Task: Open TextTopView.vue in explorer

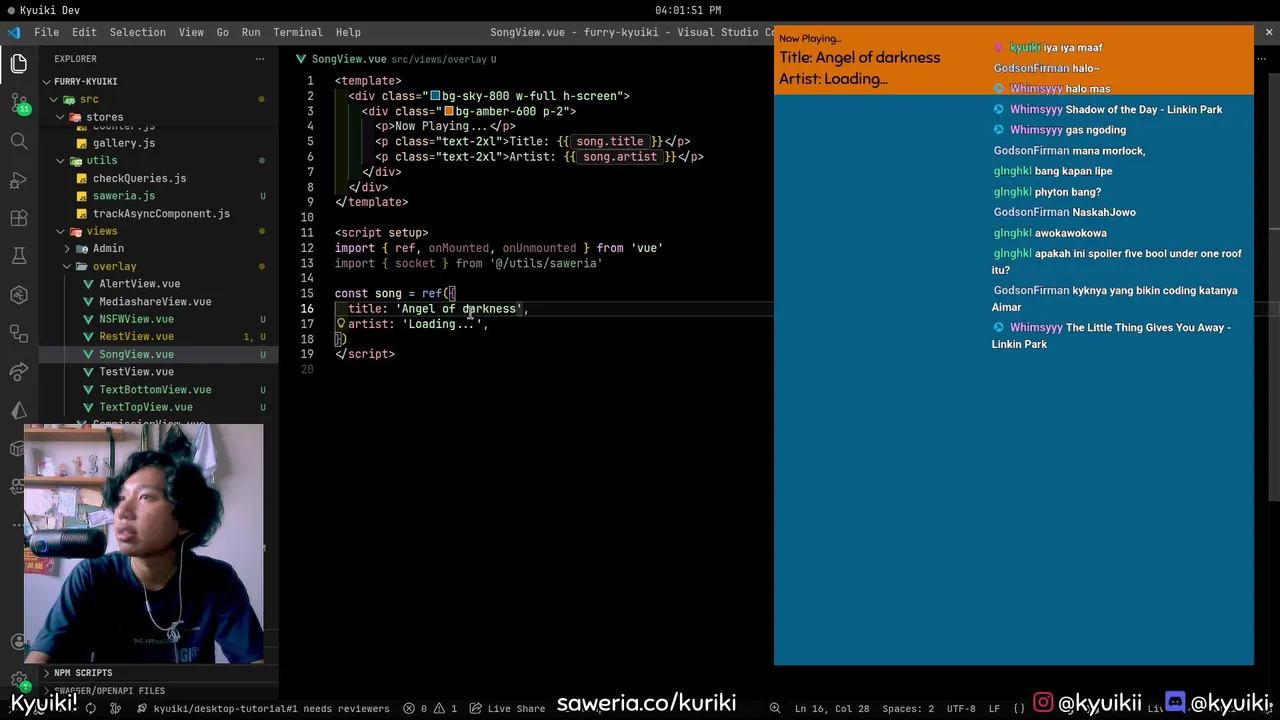Action: click(146, 407)
